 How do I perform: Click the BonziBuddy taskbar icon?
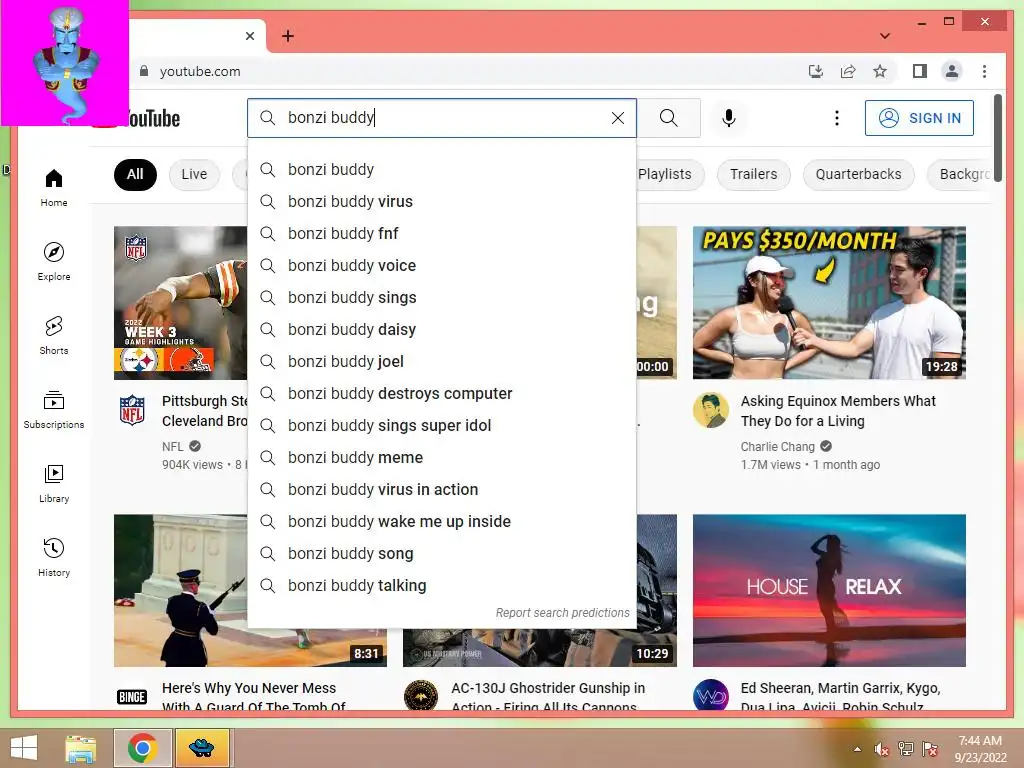[x=202, y=748]
